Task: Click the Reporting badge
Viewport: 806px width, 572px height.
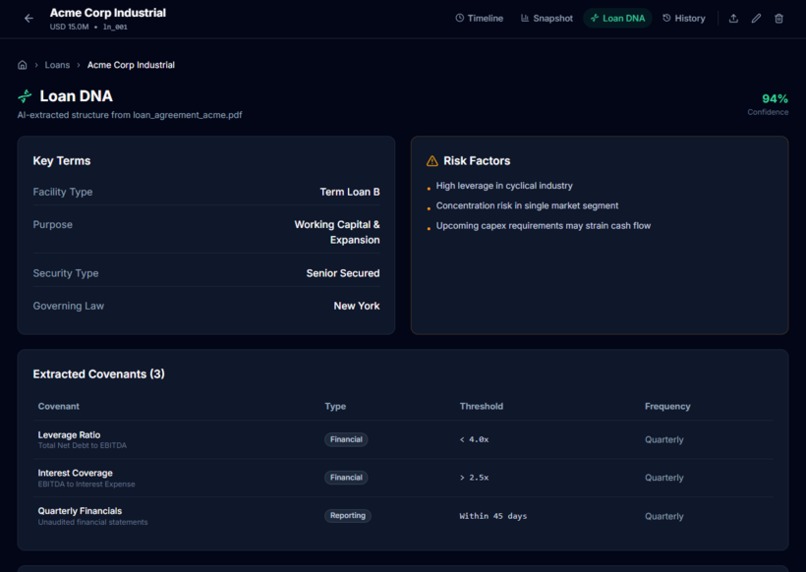Action: tap(347, 515)
